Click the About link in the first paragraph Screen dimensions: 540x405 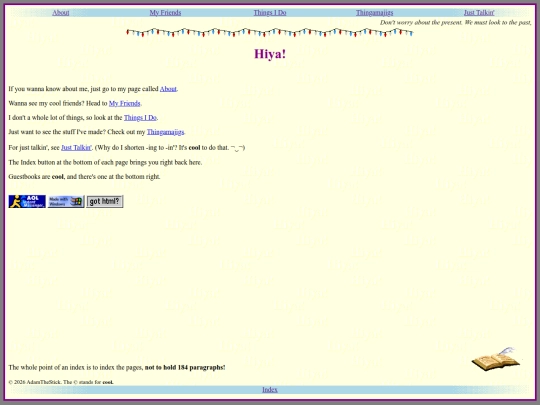pyautogui.click(x=168, y=89)
